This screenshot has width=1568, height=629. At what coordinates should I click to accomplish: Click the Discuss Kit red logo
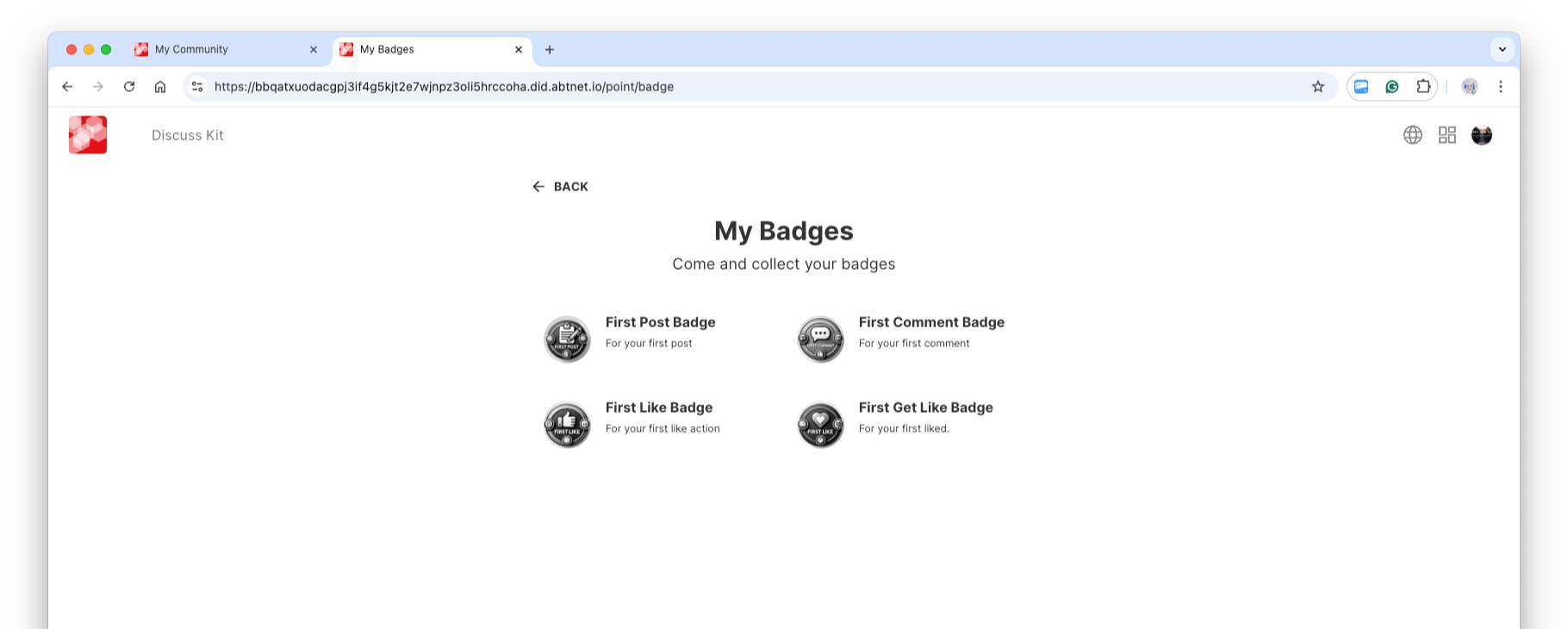[88, 135]
